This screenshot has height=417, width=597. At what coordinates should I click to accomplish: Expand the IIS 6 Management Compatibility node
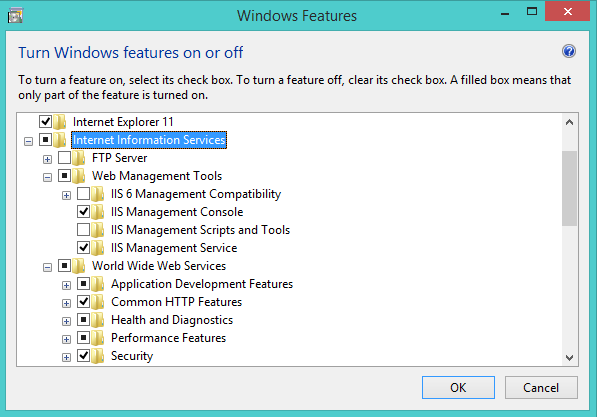[66, 196]
